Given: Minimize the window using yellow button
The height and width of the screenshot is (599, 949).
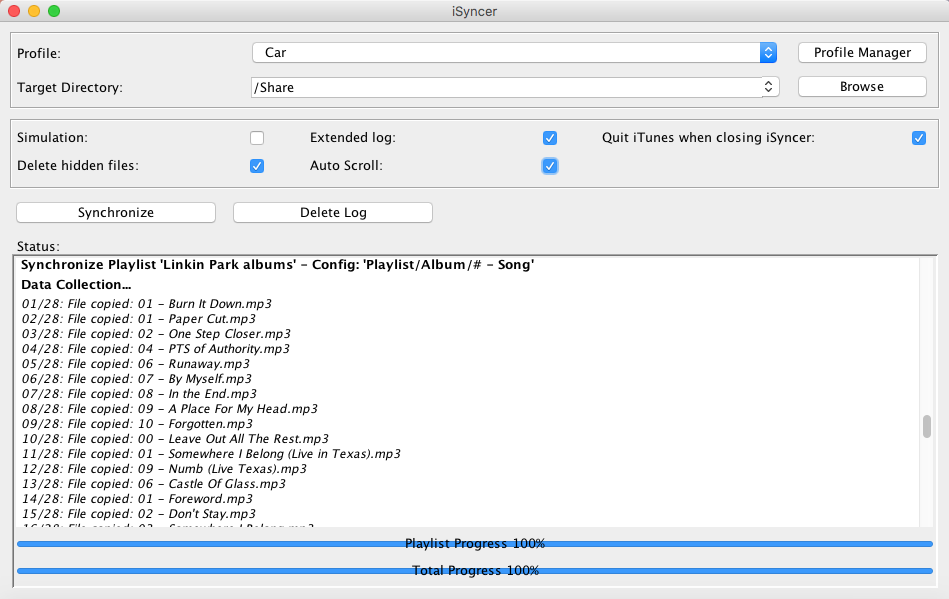Looking at the screenshot, I should [x=34, y=11].
